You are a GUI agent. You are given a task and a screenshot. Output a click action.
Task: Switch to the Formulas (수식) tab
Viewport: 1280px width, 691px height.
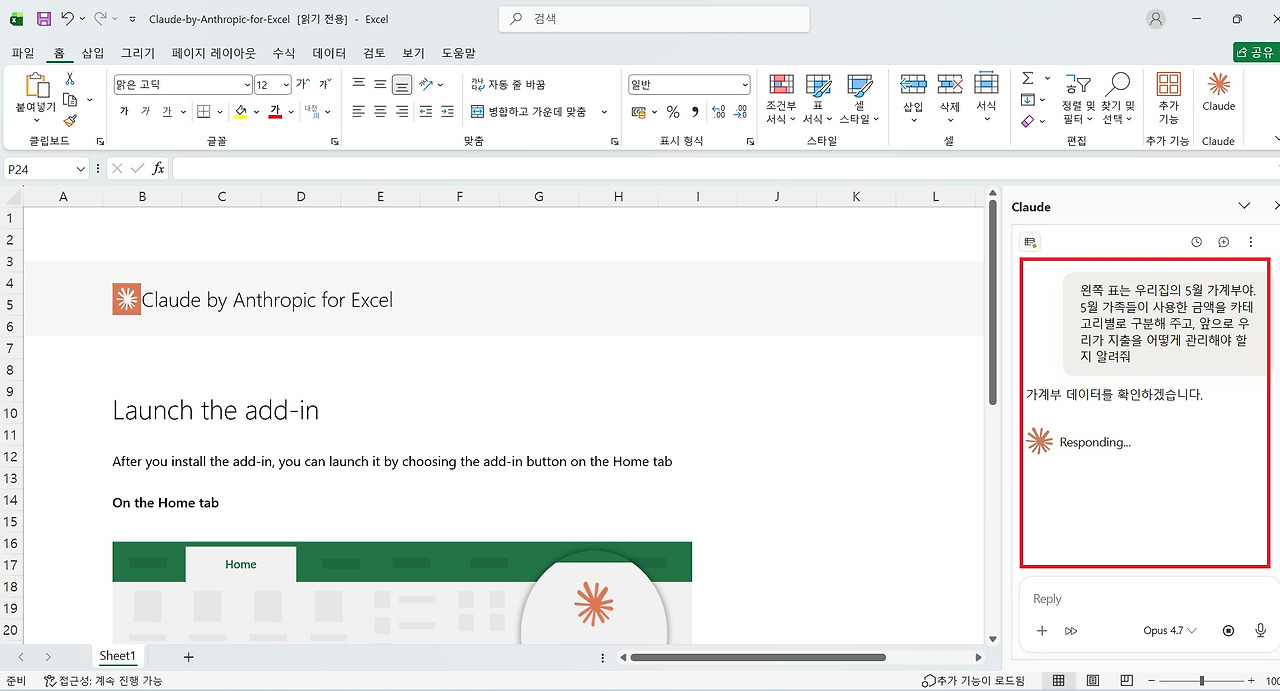coord(284,53)
